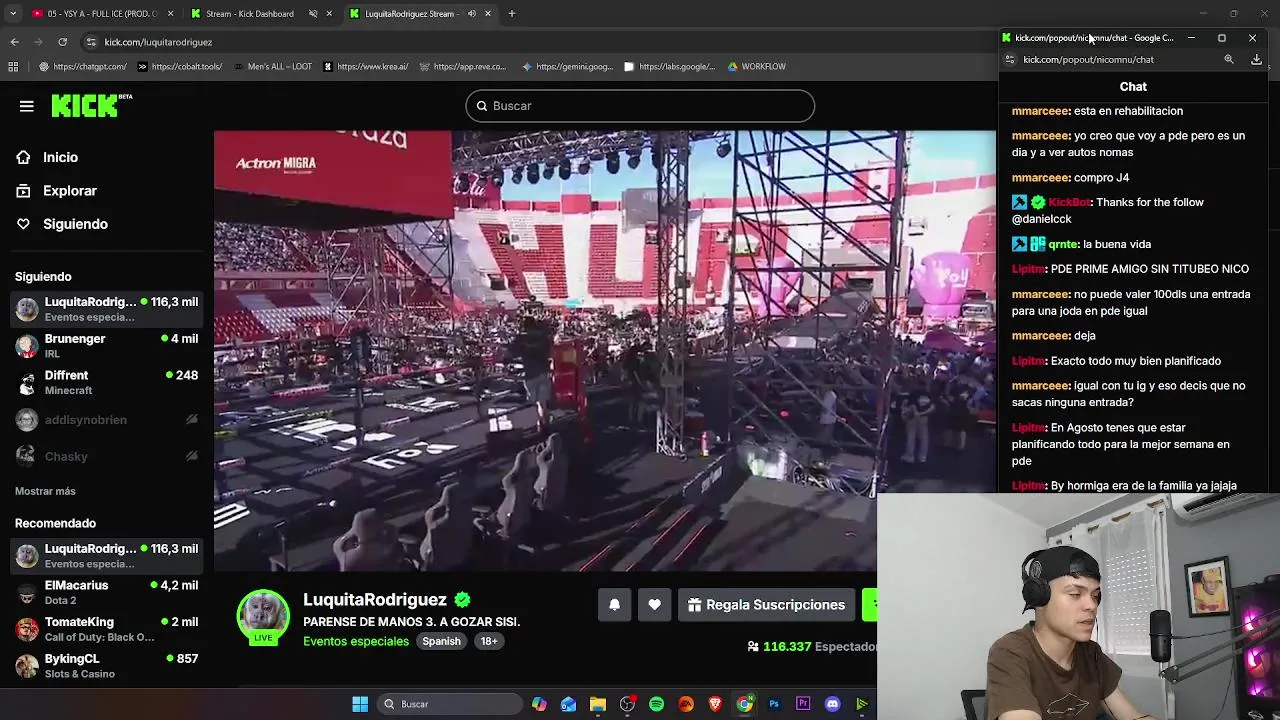Open EA app from taskbar
Image resolution: width=1280 pixels, height=720 pixels.
point(686,704)
